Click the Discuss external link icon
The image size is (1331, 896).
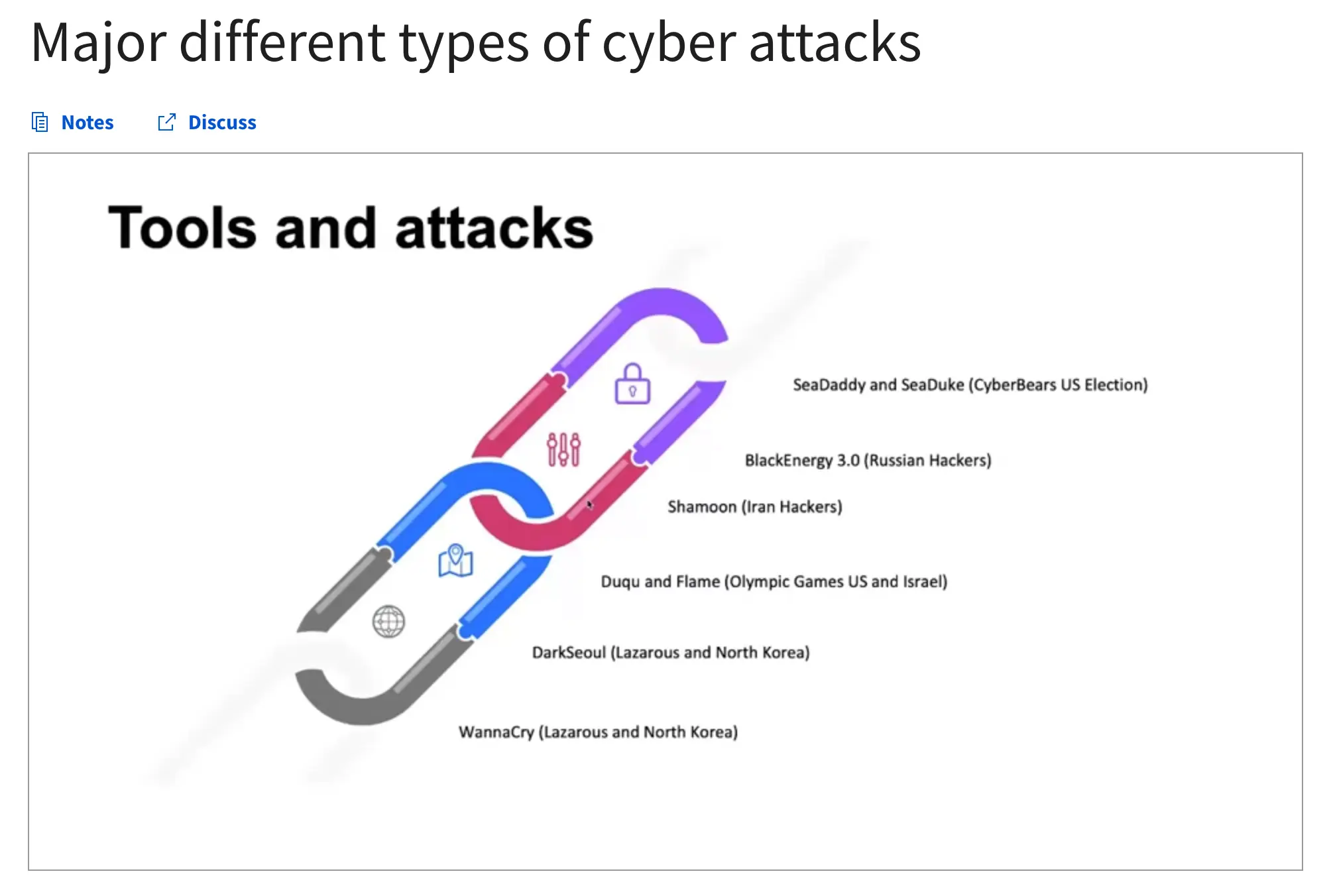point(162,122)
